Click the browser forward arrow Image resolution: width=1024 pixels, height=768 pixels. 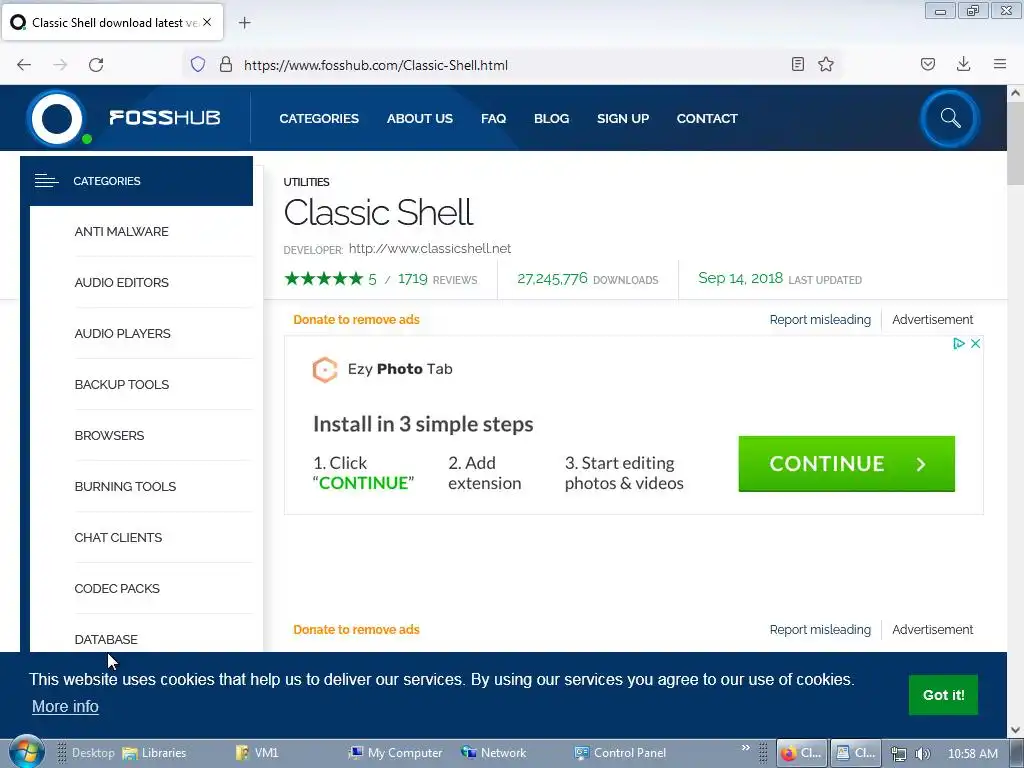pyautogui.click(x=60, y=65)
